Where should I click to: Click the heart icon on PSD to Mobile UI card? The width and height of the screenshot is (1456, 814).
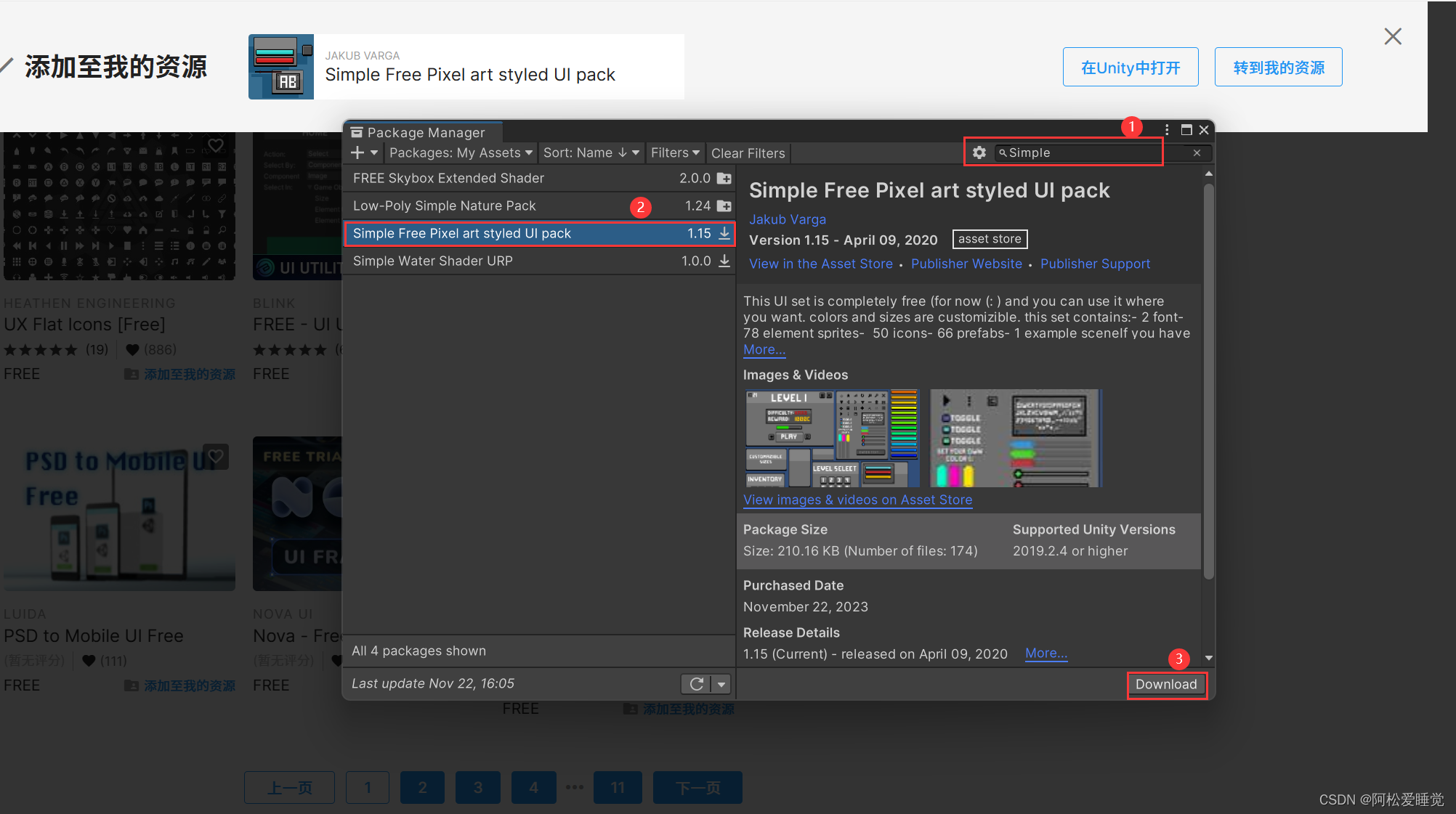(x=216, y=457)
